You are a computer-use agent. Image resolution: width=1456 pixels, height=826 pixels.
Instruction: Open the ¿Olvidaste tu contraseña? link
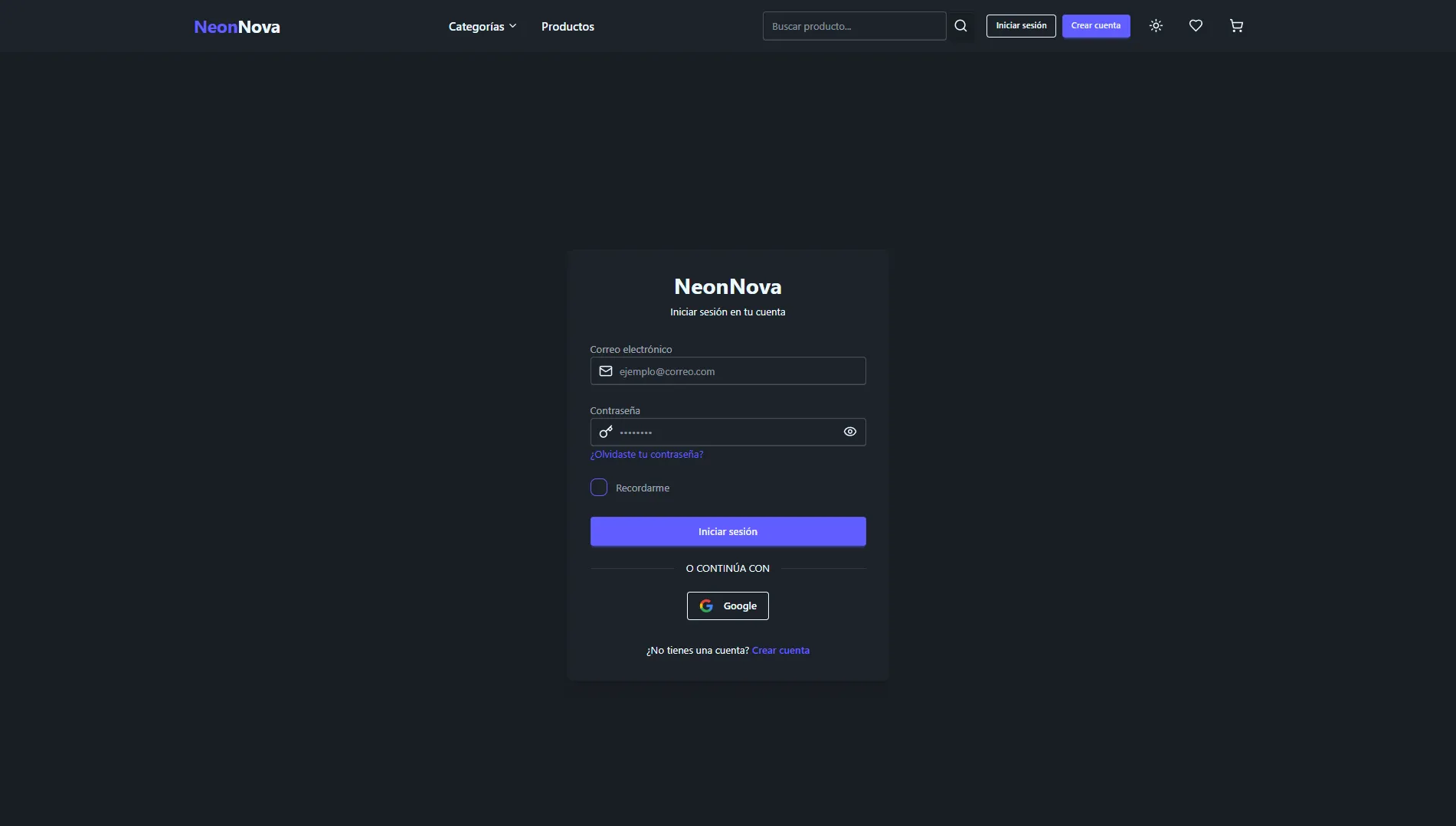[x=646, y=455]
